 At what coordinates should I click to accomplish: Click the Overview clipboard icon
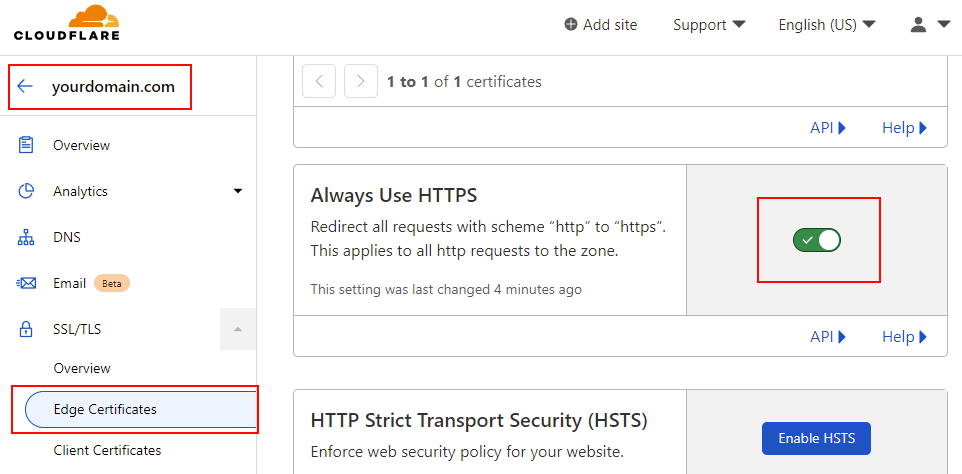tap(27, 145)
